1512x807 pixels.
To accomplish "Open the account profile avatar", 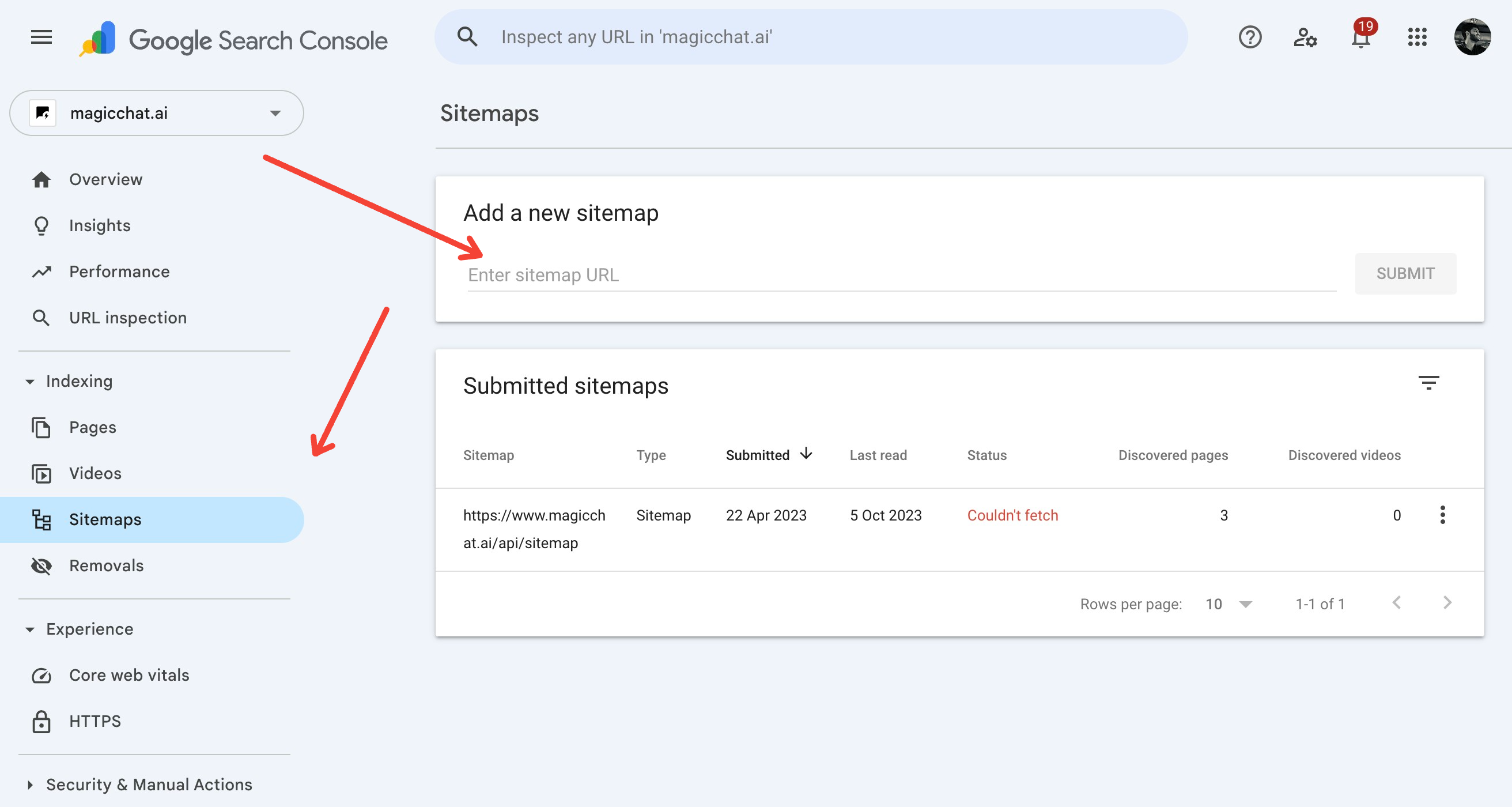I will tap(1472, 37).
